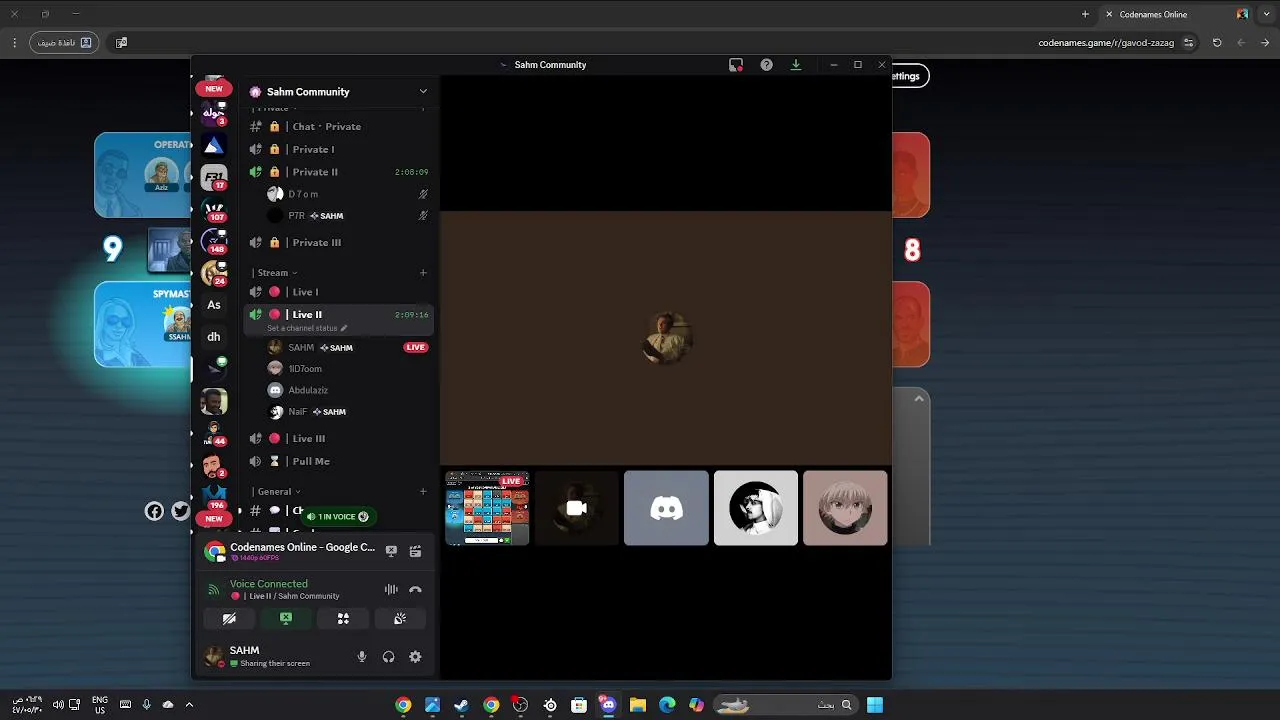Open the 'dh' server icon
The image size is (1280, 720).
213,337
